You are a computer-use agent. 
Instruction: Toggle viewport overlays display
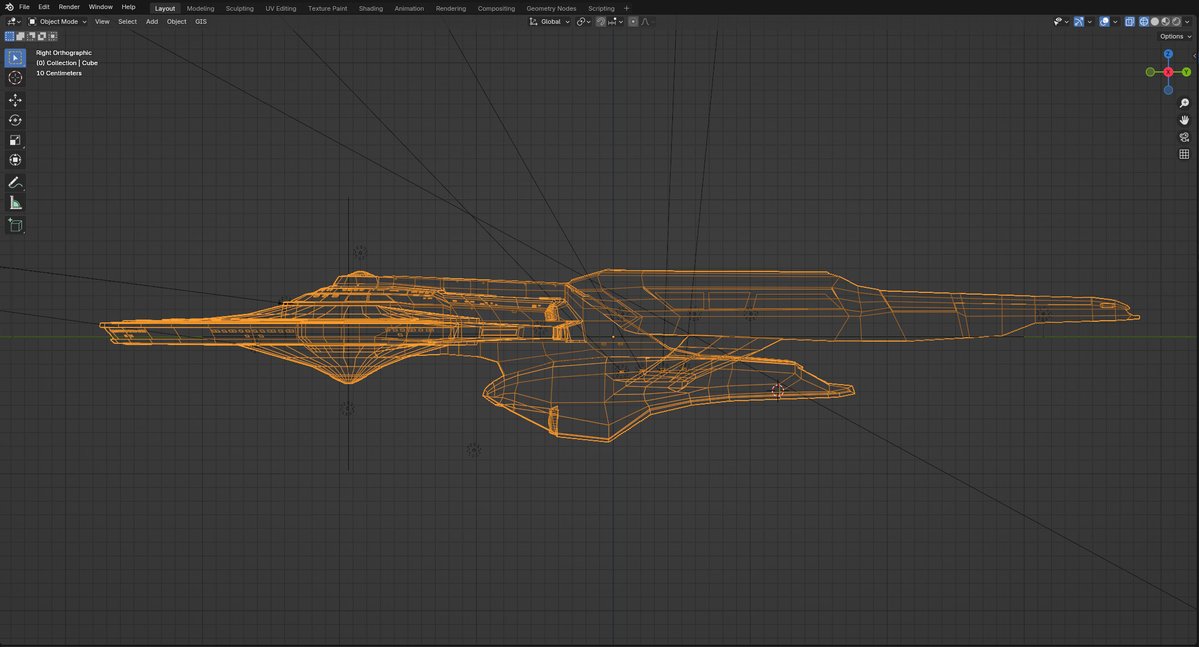(x=1104, y=21)
